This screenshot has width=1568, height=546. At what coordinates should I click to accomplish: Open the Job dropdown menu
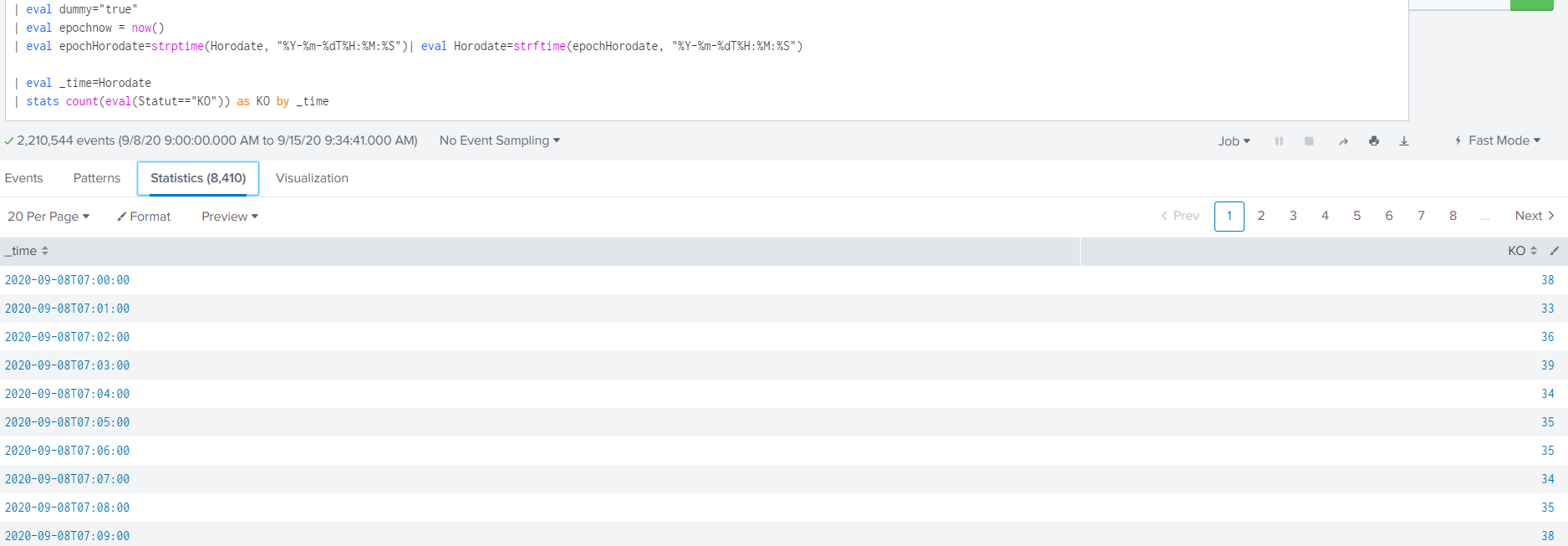tap(1234, 141)
